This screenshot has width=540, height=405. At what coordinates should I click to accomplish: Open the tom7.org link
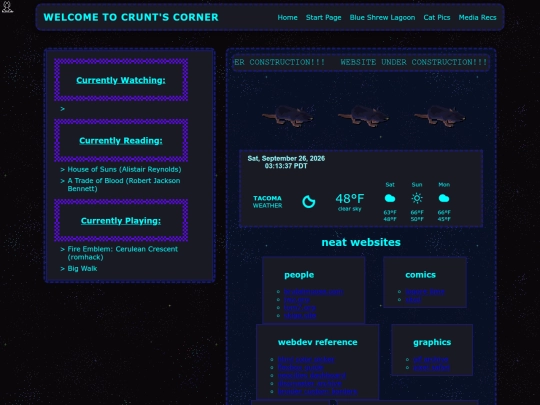tap(300, 308)
